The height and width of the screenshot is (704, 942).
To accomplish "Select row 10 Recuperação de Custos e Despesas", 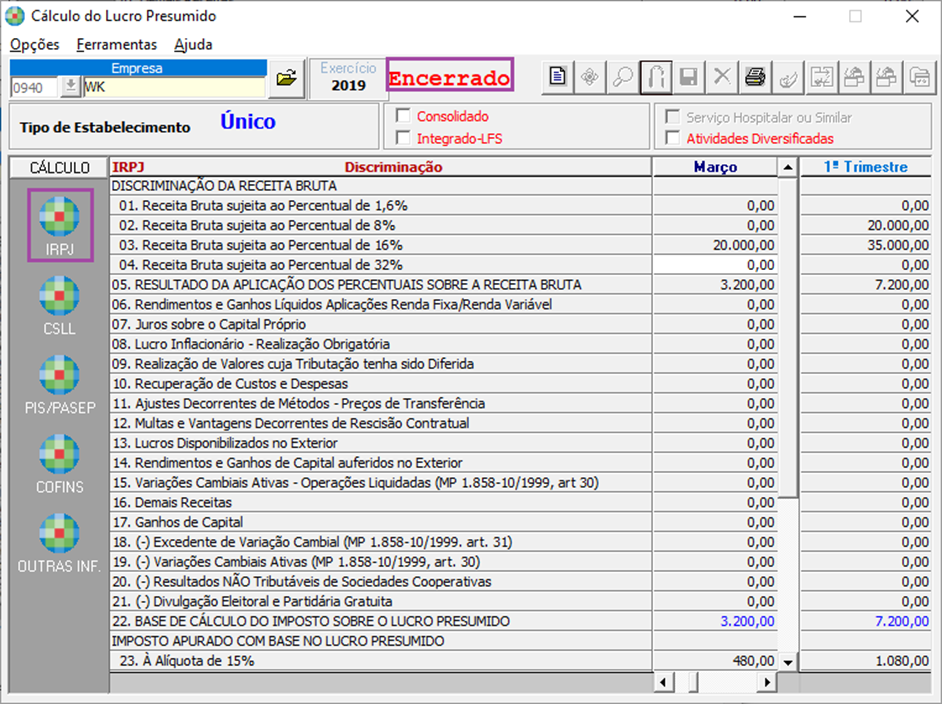I will click(381, 384).
